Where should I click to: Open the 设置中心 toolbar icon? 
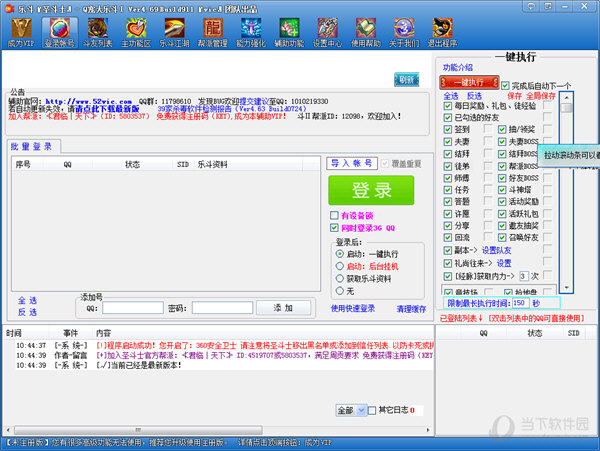(328, 33)
